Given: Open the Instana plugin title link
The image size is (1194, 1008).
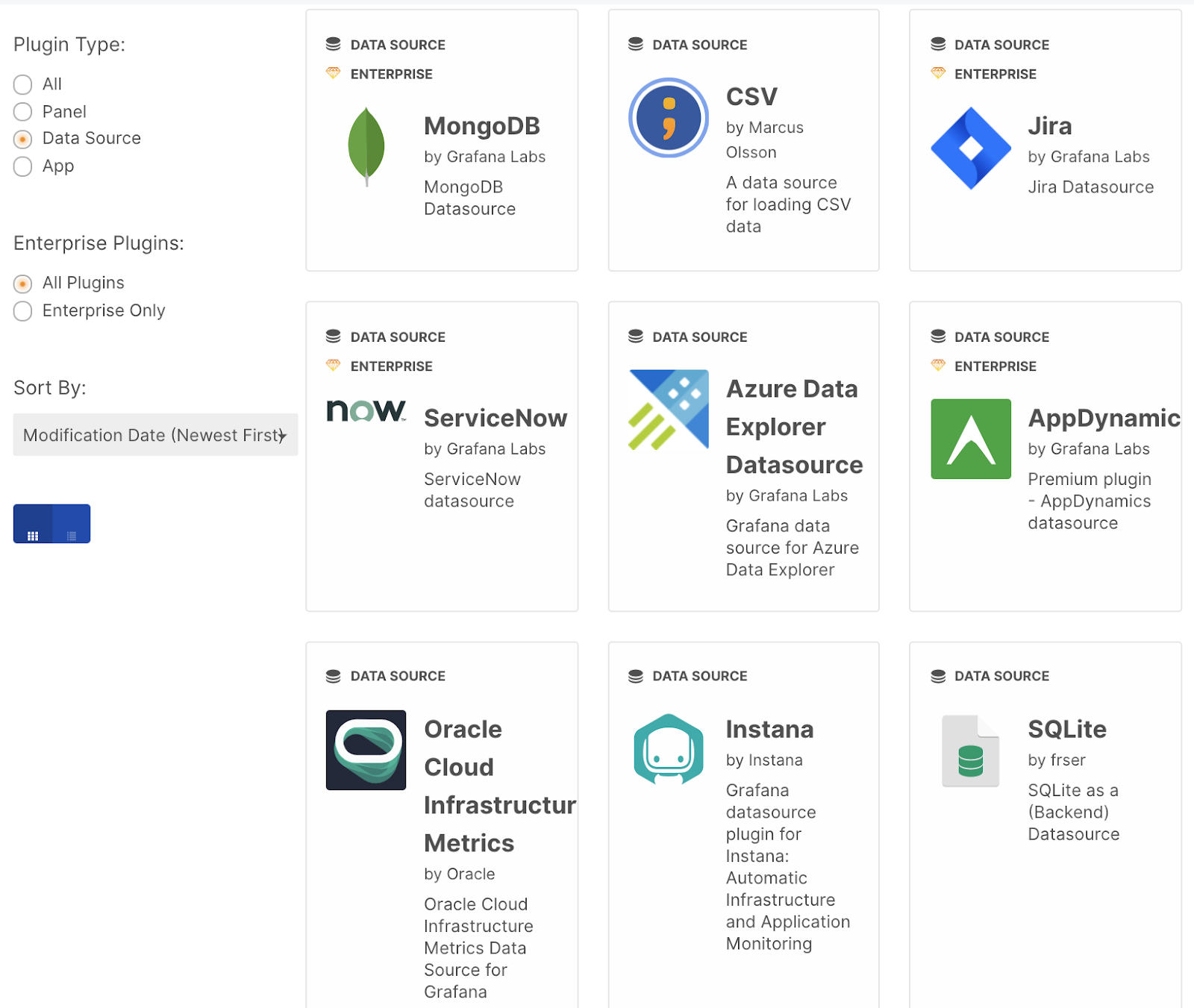Looking at the screenshot, I should [x=769, y=729].
